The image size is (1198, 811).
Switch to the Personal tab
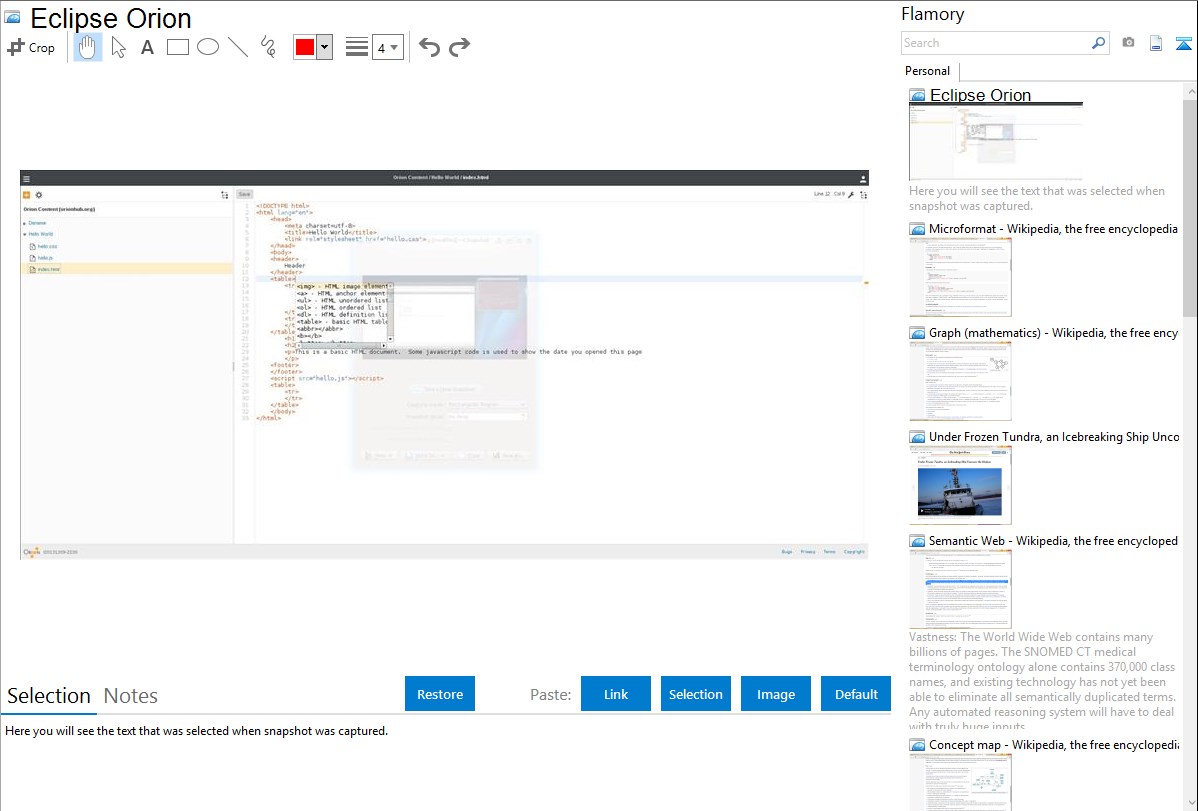[x=927, y=71]
